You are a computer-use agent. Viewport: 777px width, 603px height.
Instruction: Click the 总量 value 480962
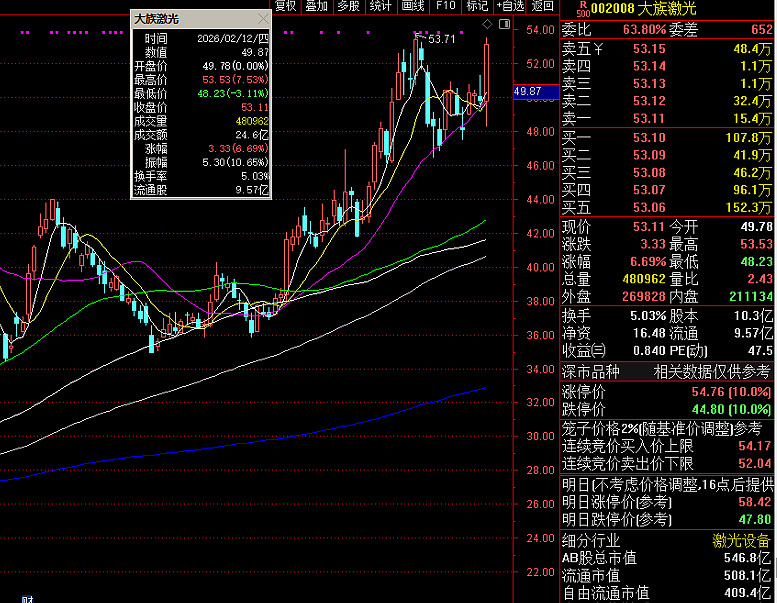point(644,279)
